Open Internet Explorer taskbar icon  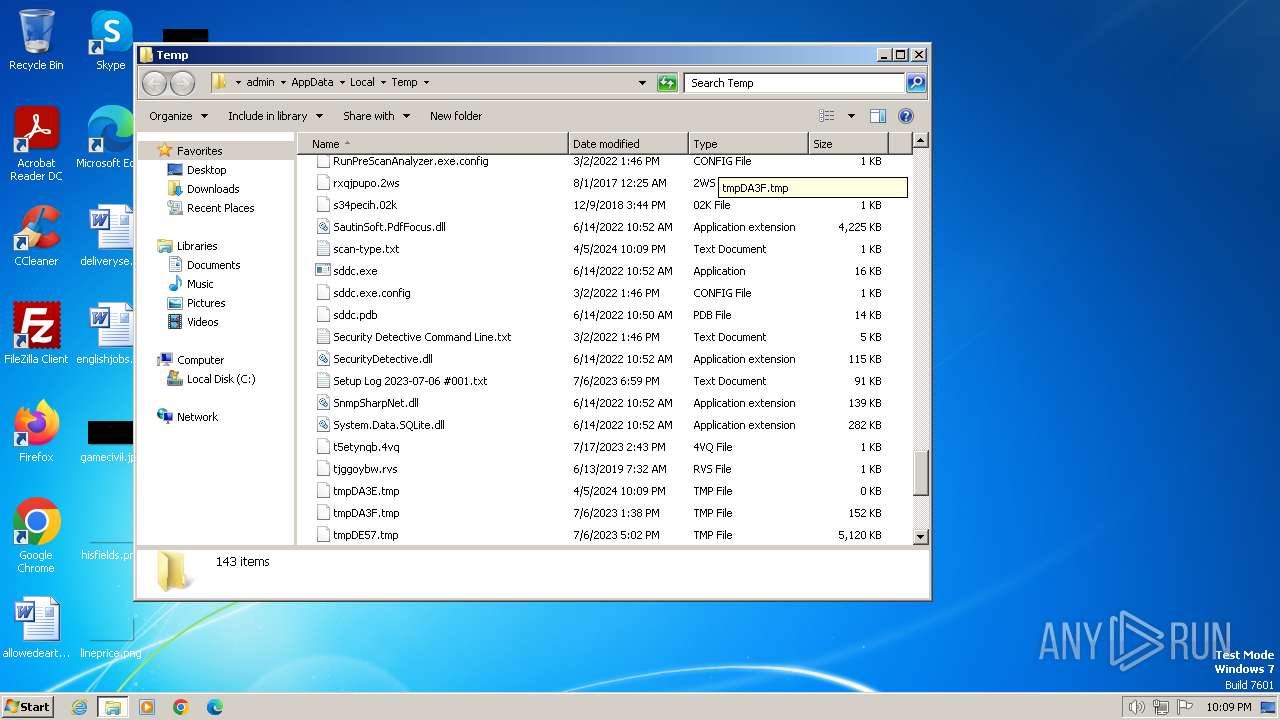[x=79, y=707]
